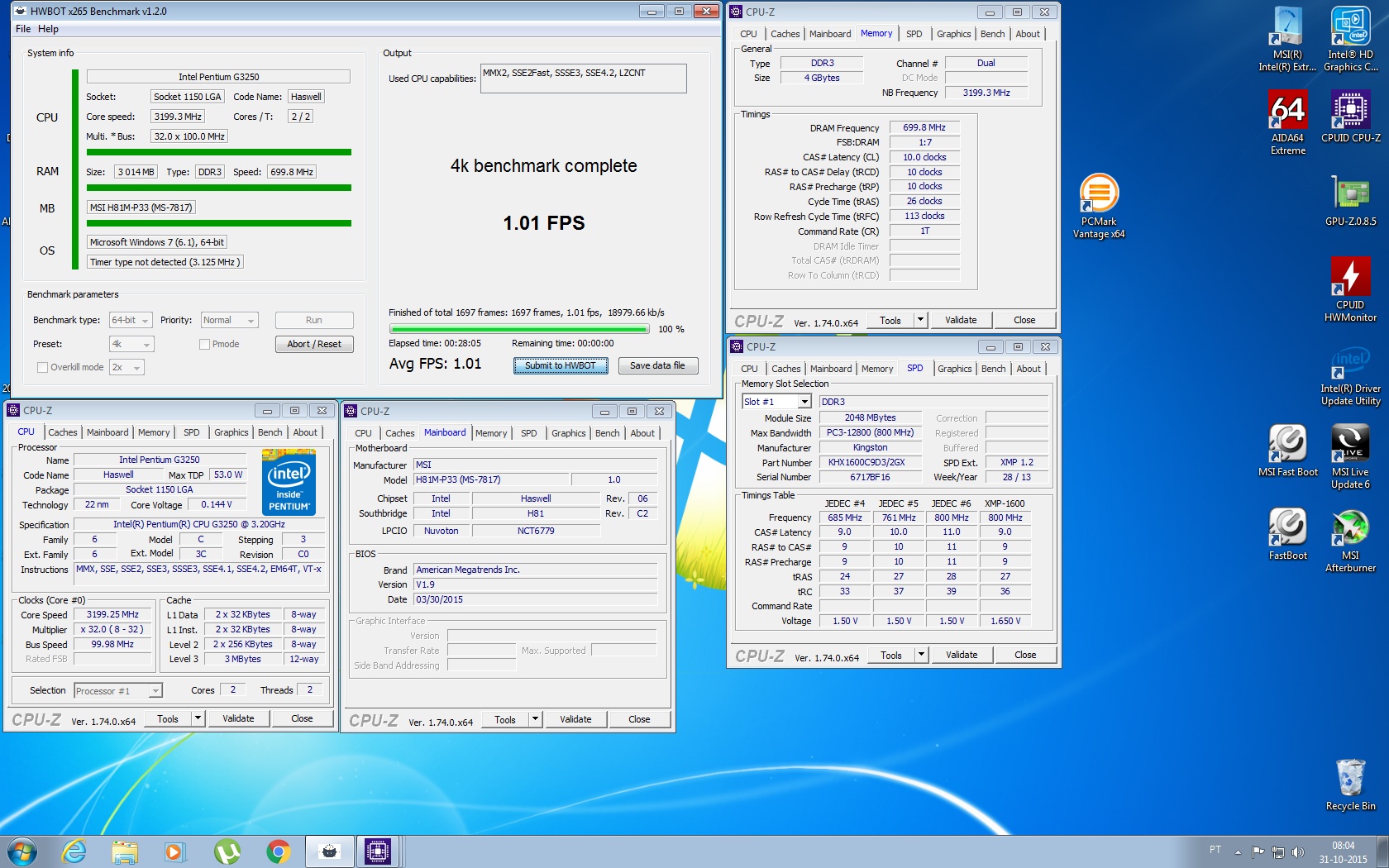Click the network icon in system tray
Screen dimensions: 1389x868
[x=1278, y=851]
